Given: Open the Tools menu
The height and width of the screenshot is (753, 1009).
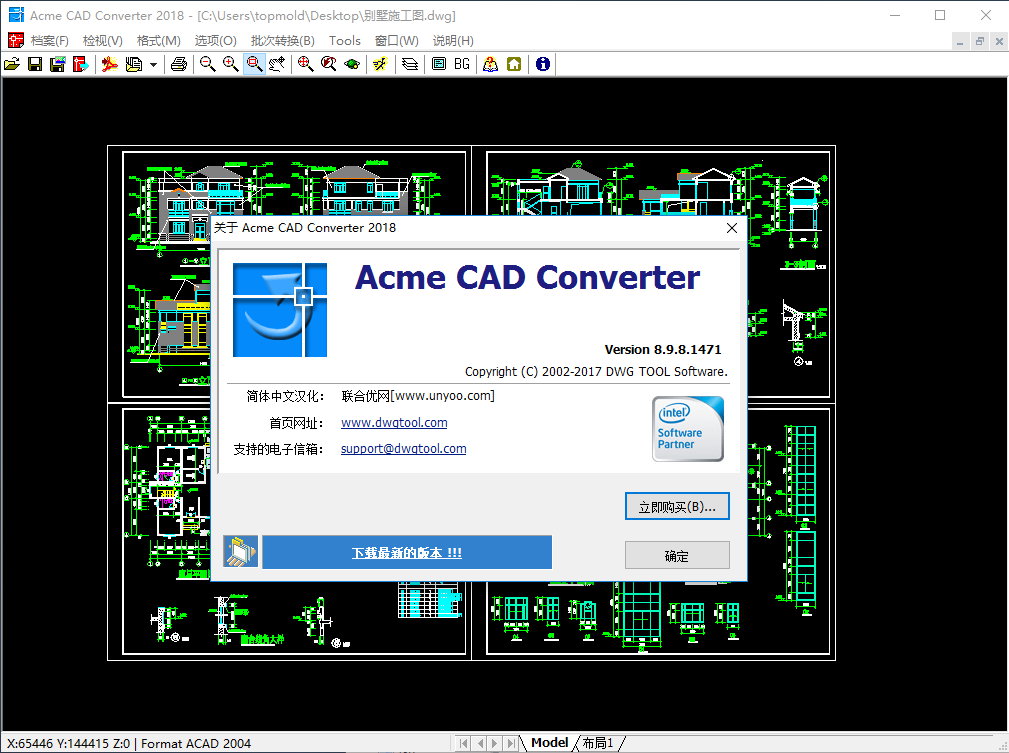Looking at the screenshot, I should (x=345, y=41).
